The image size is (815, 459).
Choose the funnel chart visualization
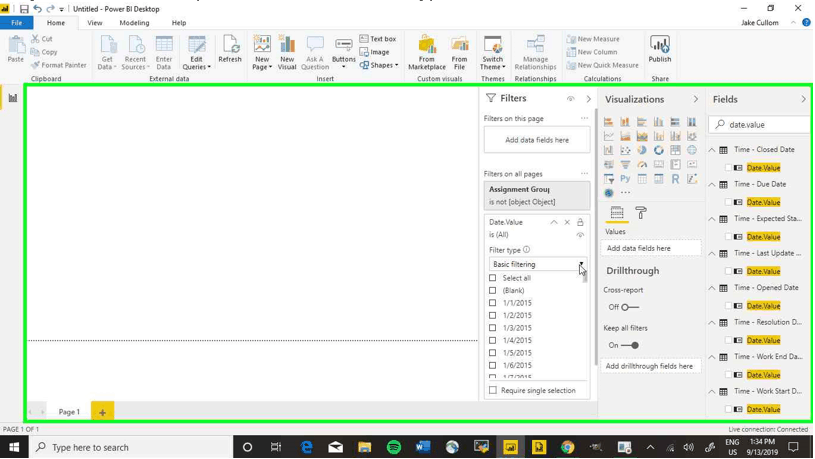(625, 164)
